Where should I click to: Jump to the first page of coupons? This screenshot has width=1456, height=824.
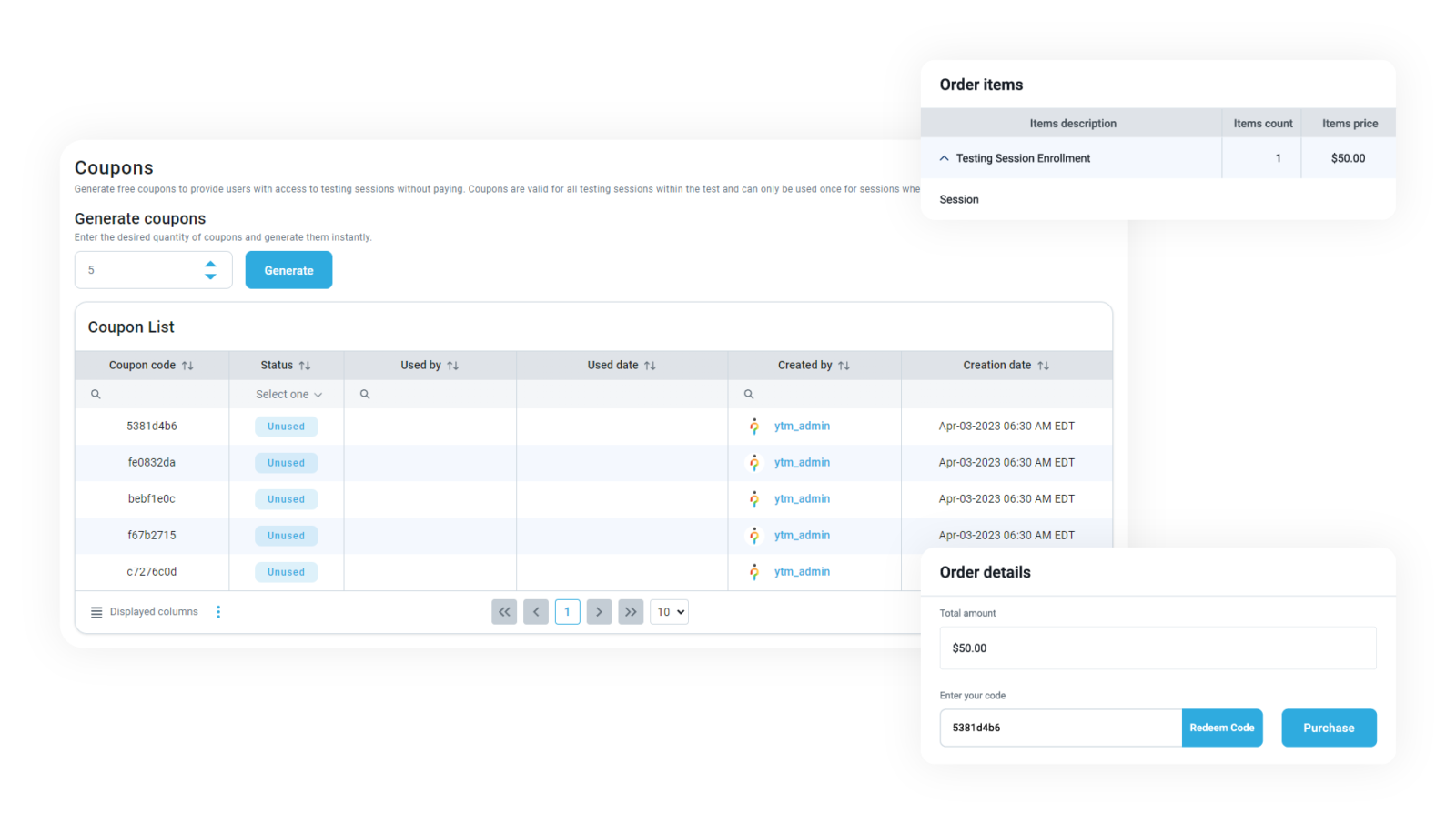pyautogui.click(x=504, y=612)
